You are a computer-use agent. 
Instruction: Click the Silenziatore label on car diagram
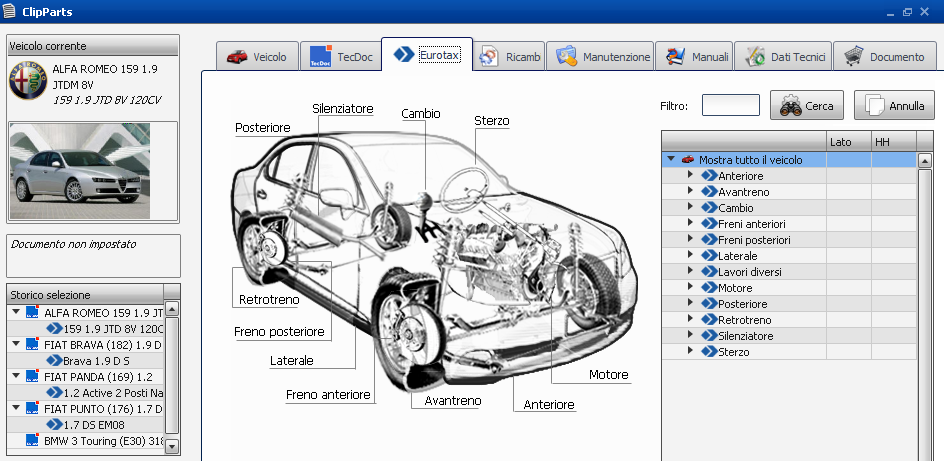(343, 109)
